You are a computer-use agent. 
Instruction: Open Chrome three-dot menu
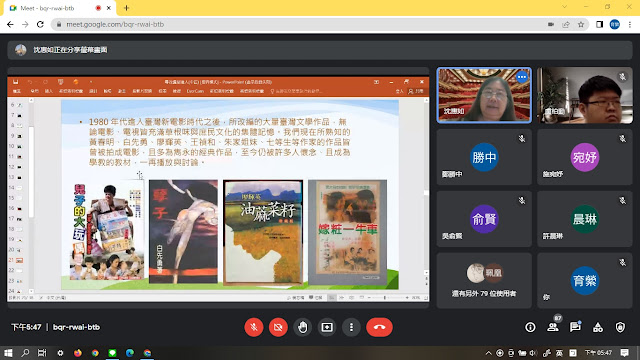tap(630, 24)
